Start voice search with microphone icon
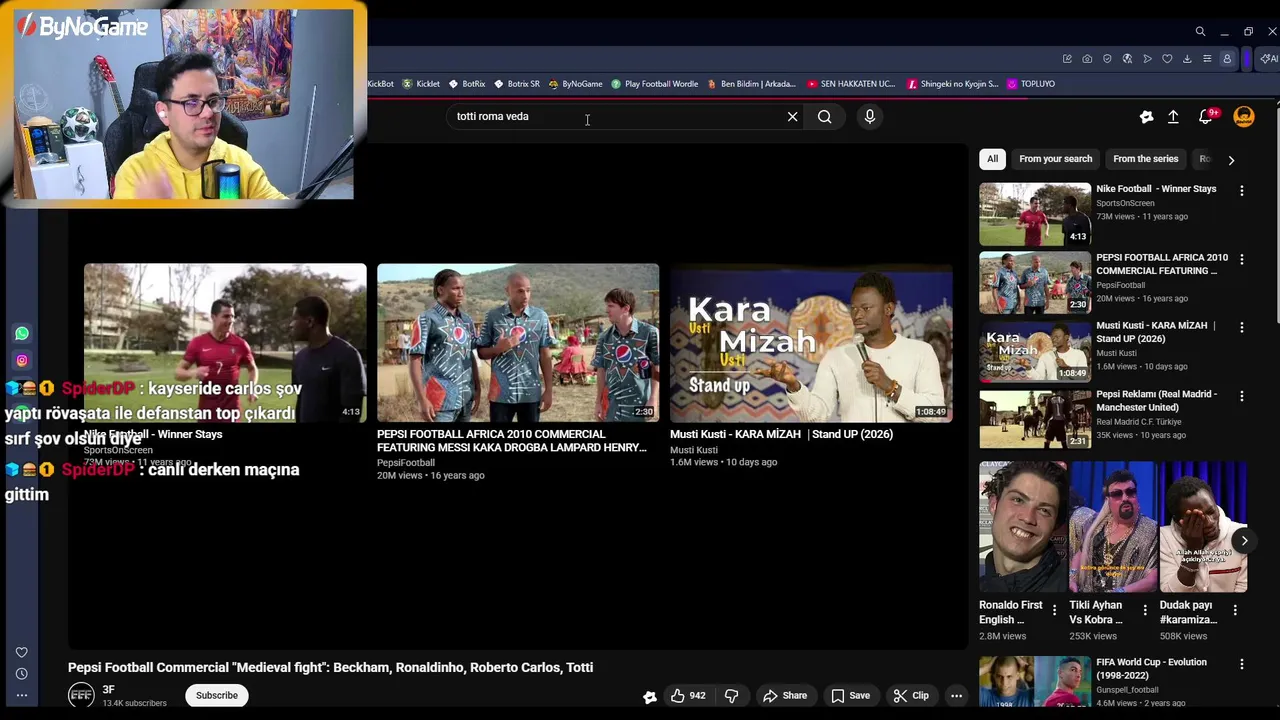 870,117
